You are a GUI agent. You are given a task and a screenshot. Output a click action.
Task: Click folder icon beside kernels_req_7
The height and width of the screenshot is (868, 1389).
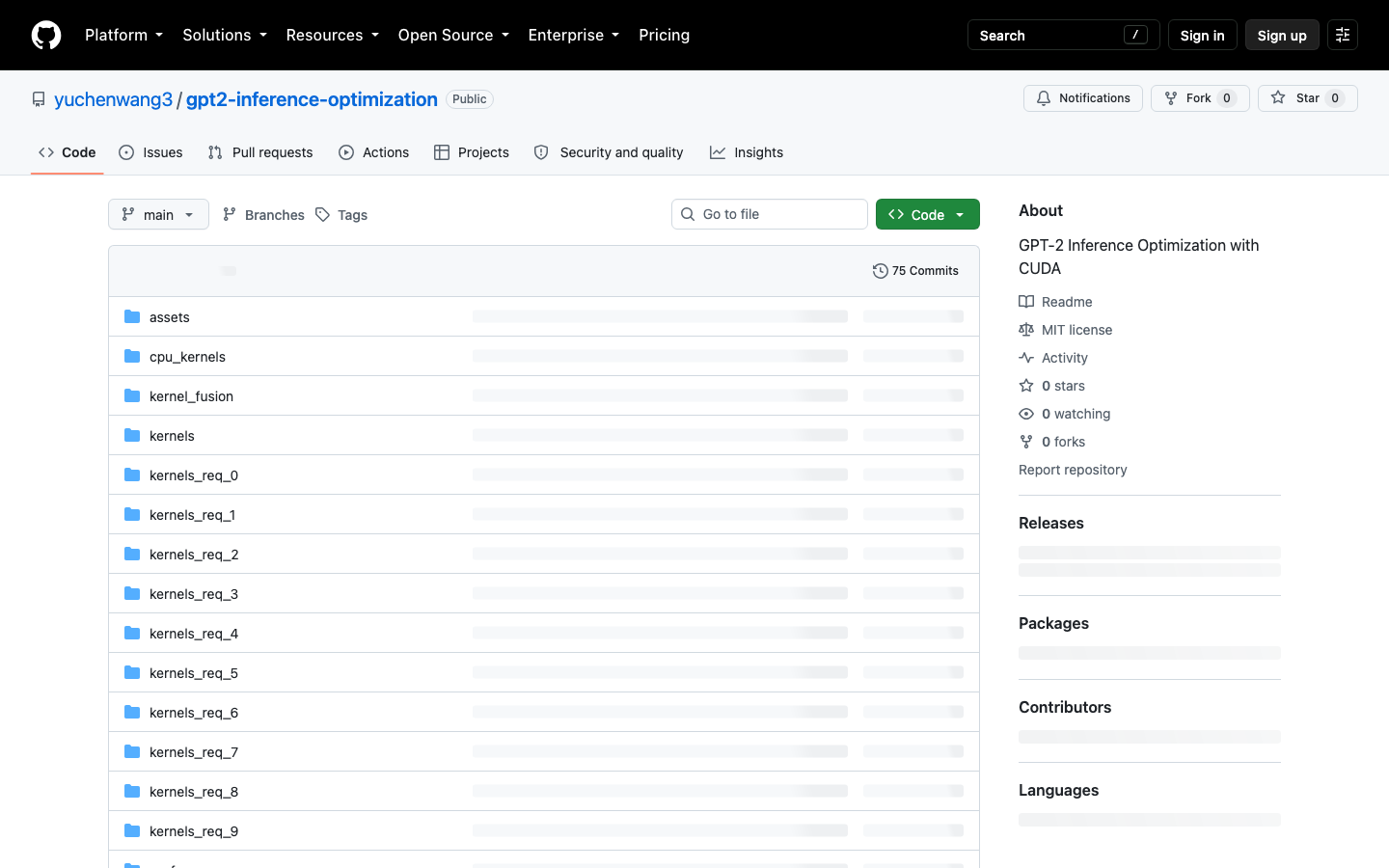(132, 751)
